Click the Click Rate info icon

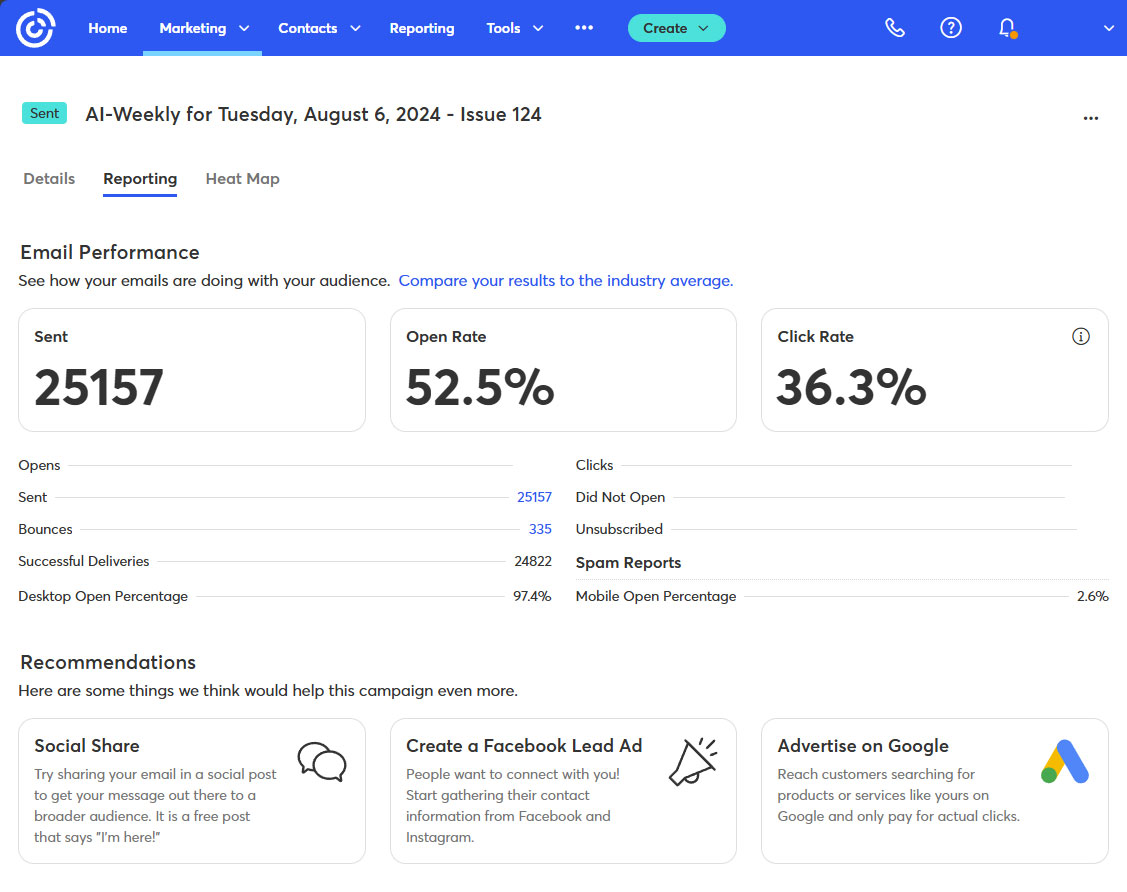click(x=1080, y=337)
